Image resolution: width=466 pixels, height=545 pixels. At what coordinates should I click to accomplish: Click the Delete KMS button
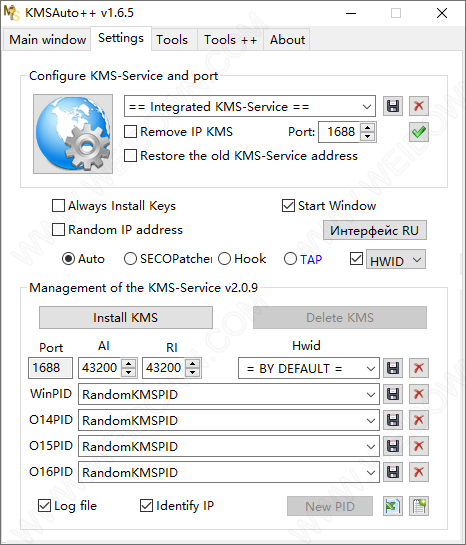(x=340, y=317)
